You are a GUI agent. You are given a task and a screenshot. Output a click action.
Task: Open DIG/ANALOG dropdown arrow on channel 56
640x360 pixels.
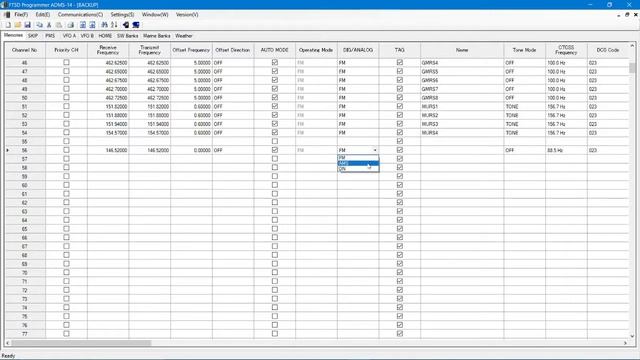coord(375,150)
